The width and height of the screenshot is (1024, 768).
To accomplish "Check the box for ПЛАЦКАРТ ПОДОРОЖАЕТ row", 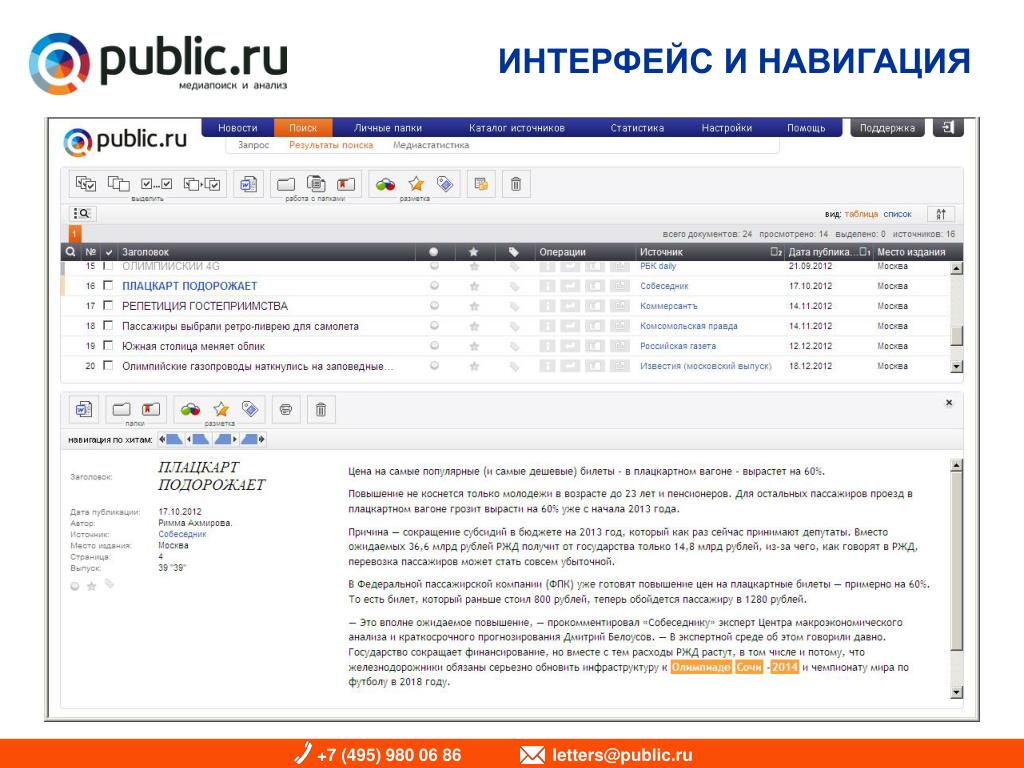I will pyautogui.click(x=108, y=285).
